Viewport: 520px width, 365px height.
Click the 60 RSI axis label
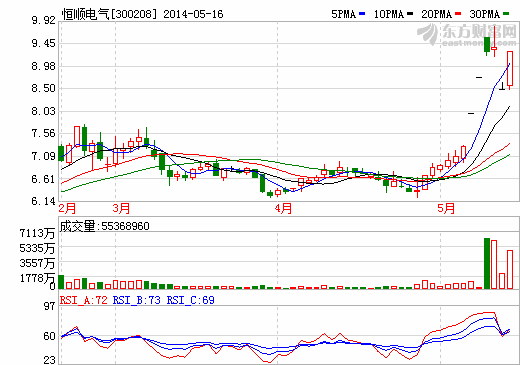point(50,336)
